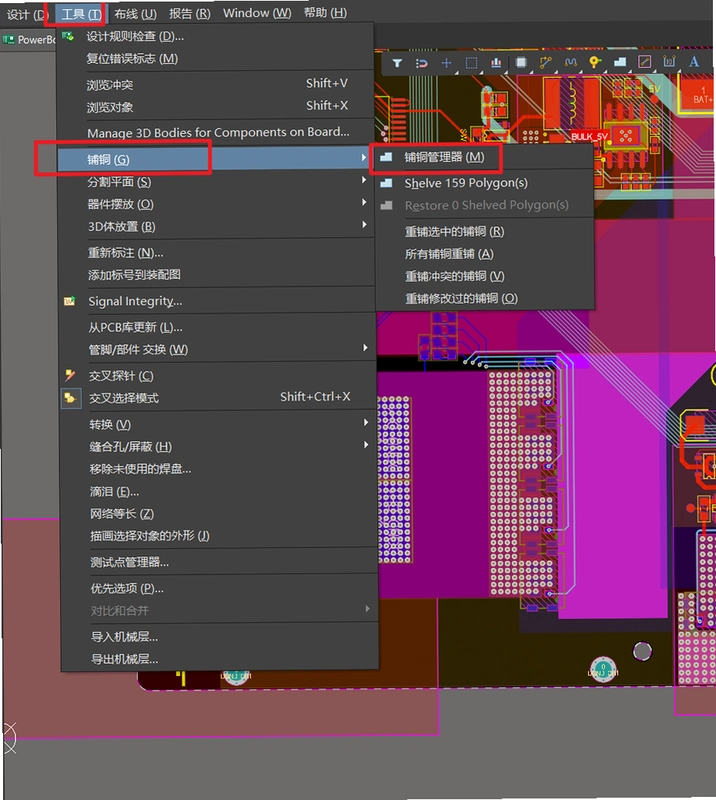Click the length tuning wave icon
Image resolution: width=716 pixels, height=800 pixels.
tap(571, 62)
